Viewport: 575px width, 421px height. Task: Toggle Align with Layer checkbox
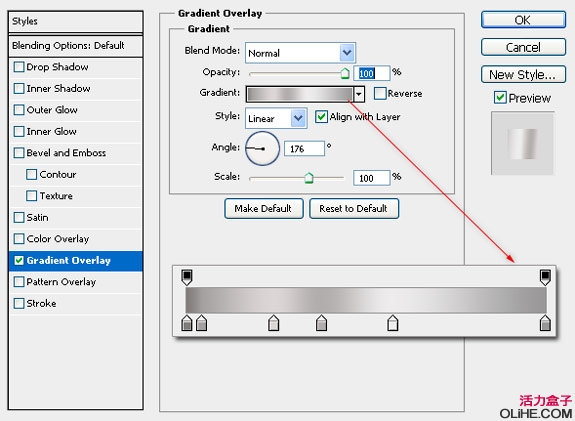(x=321, y=117)
